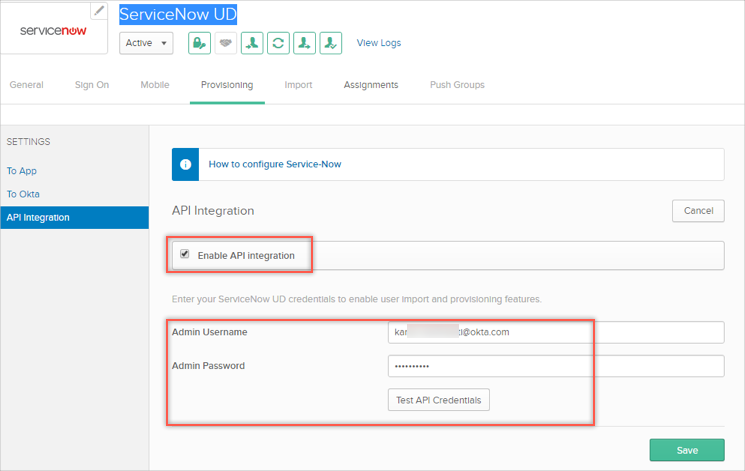Image resolution: width=745 pixels, height=471 pixels.
Task: Click the user import arrow icon
Action: pos(304,43)
